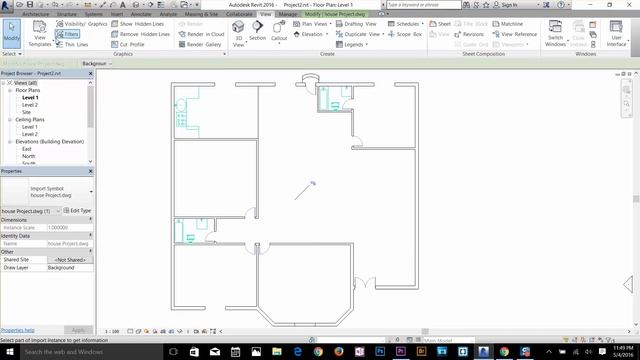The image size is (640, 360).
Task: Create a Drafting View
Action: coord(356,24)
